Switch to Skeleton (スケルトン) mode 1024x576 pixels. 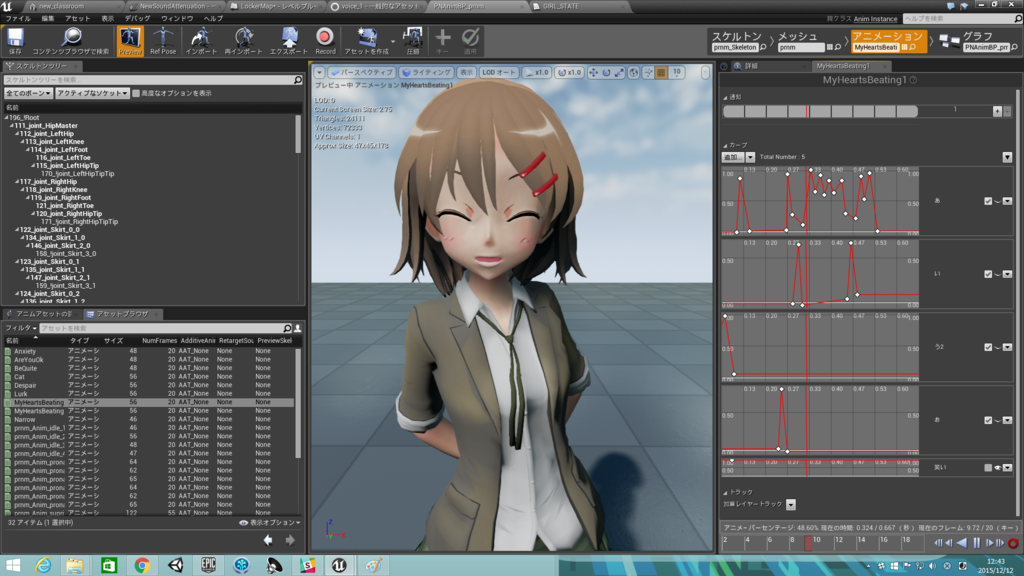(x=738, y=40)
